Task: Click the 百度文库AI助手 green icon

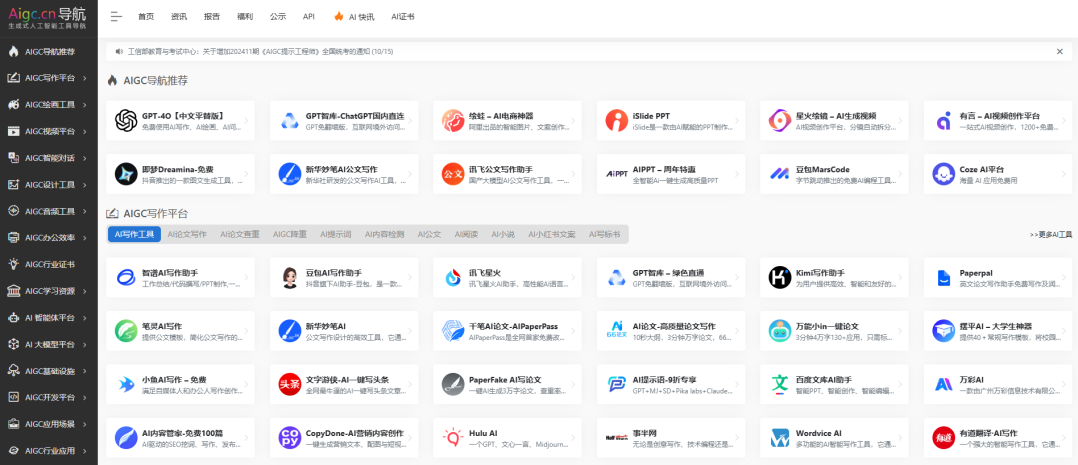Action: [780, 384]
